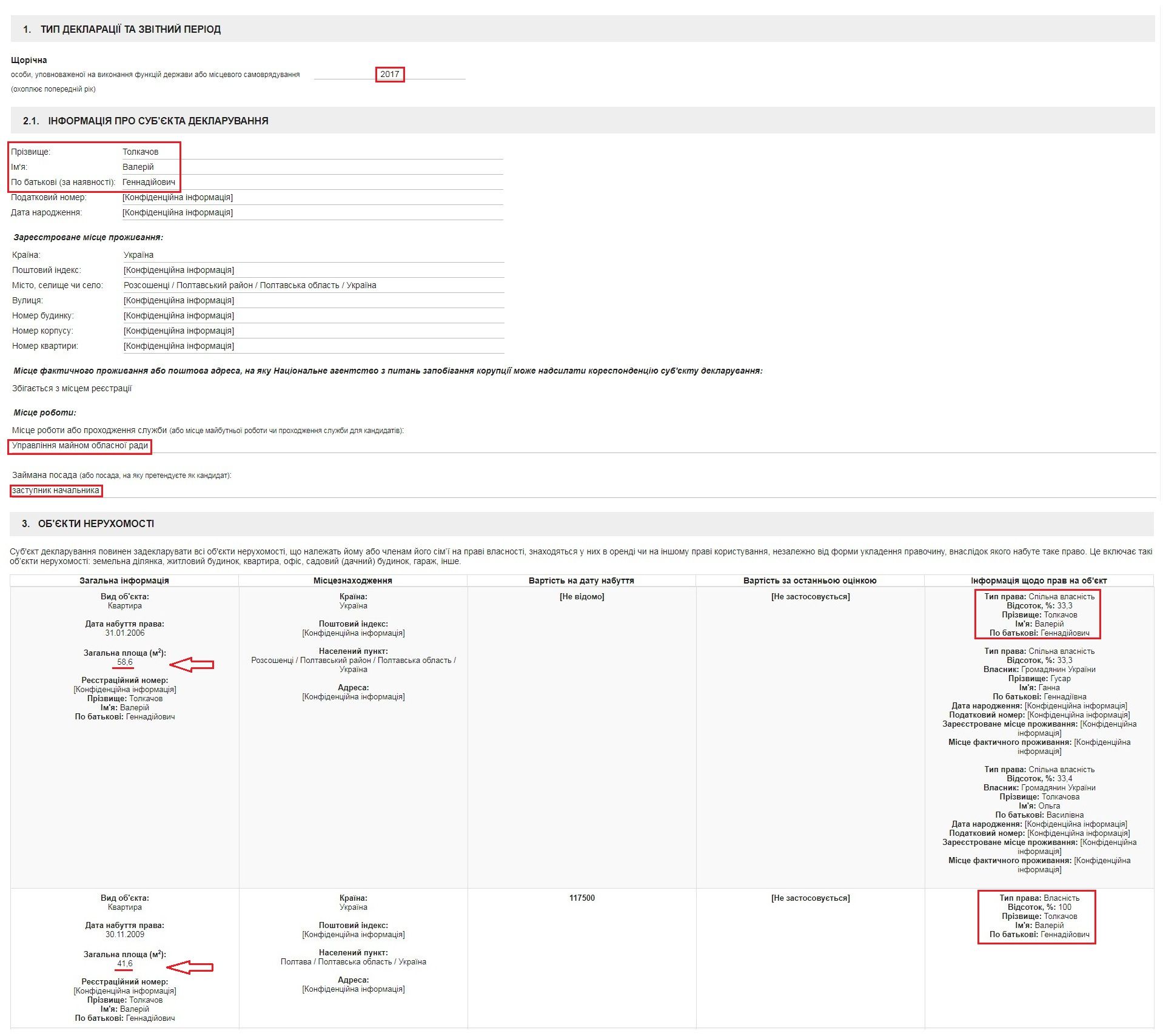Viewport: 1163px width, 1036px height.
Task: Click the acquisition value 117500
Action: coord(582,898)
